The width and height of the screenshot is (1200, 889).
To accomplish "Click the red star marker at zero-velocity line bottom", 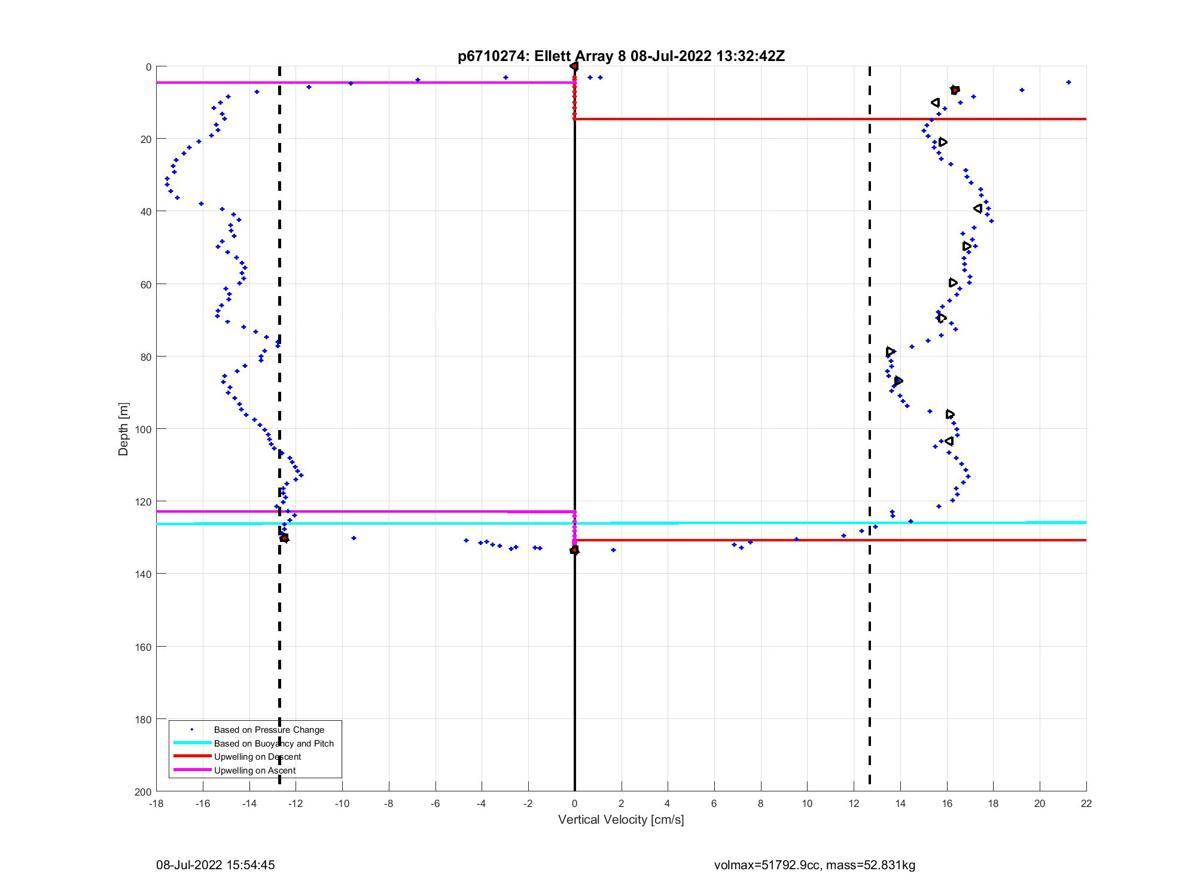I will (x=574, y=550).
